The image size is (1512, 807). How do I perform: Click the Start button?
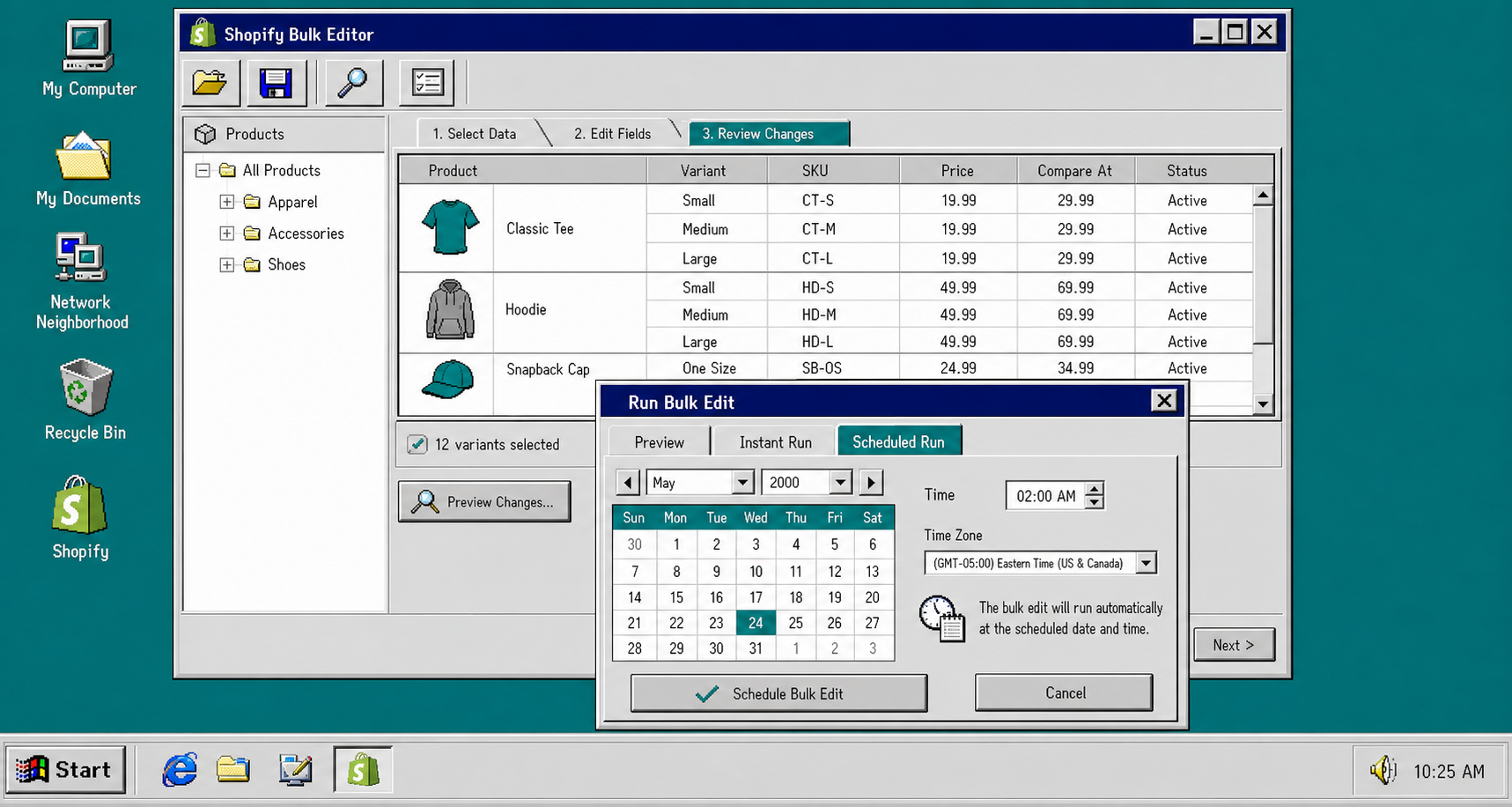[66, 769]
